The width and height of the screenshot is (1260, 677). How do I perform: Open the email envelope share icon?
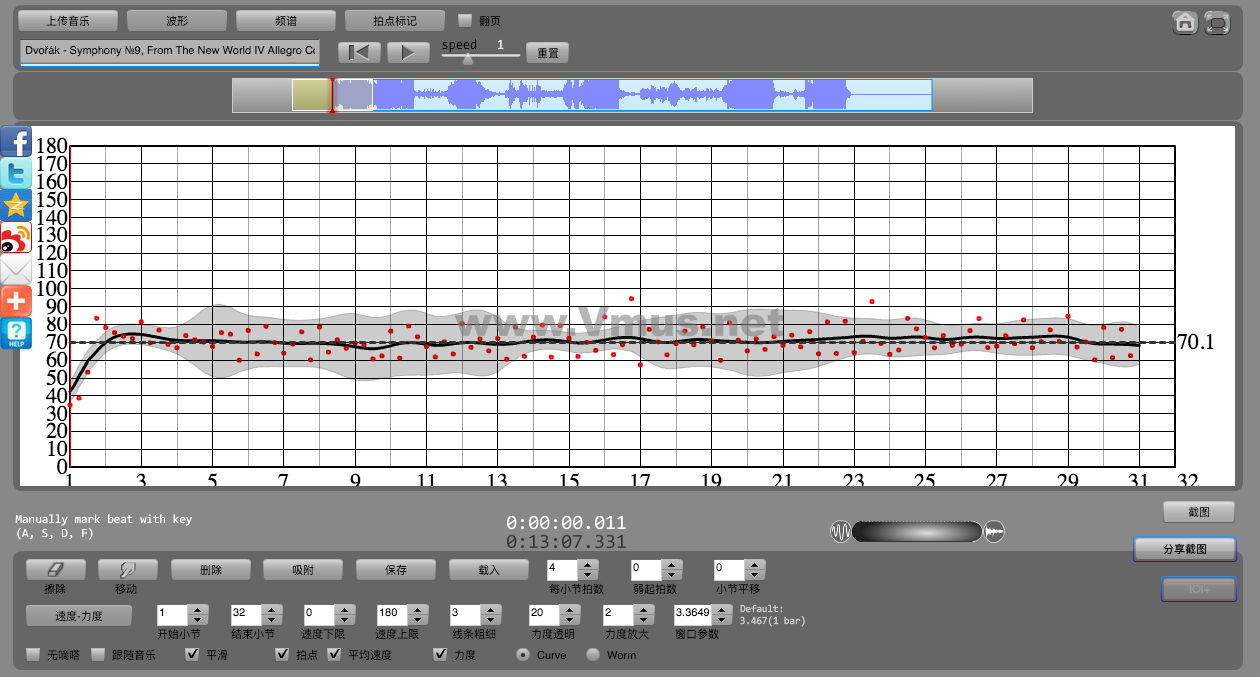coord(16,270)
